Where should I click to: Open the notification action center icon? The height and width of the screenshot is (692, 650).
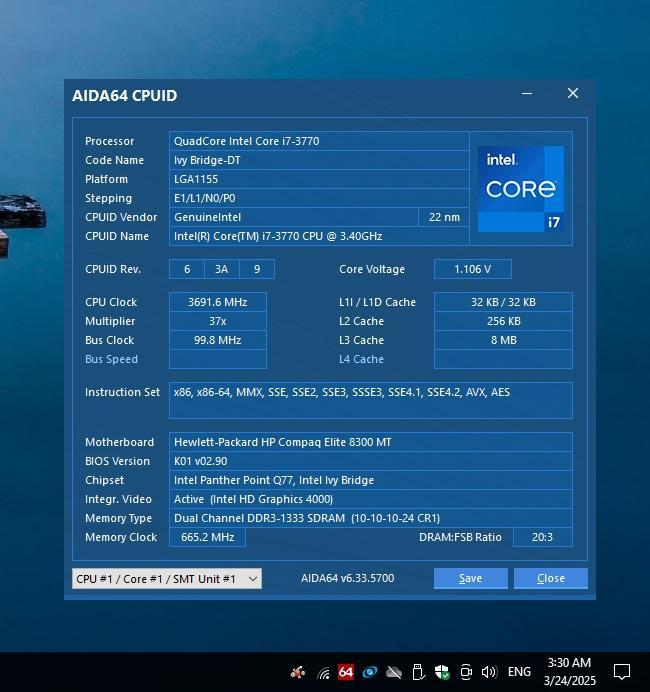point(622,672)
